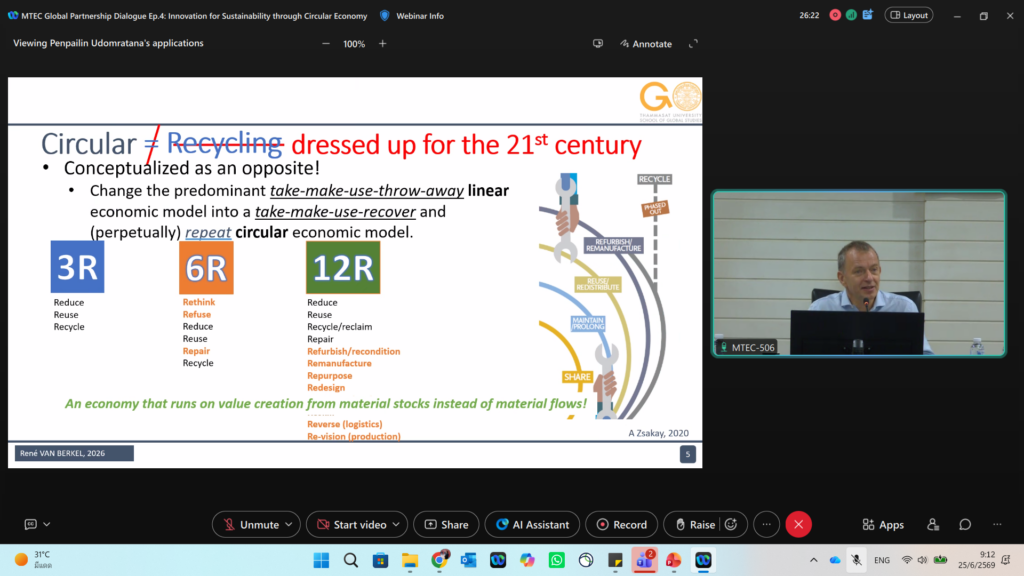Raise hand
Image resolution: width=1024 pixels, height=576 pixels.
coord(695,524)
